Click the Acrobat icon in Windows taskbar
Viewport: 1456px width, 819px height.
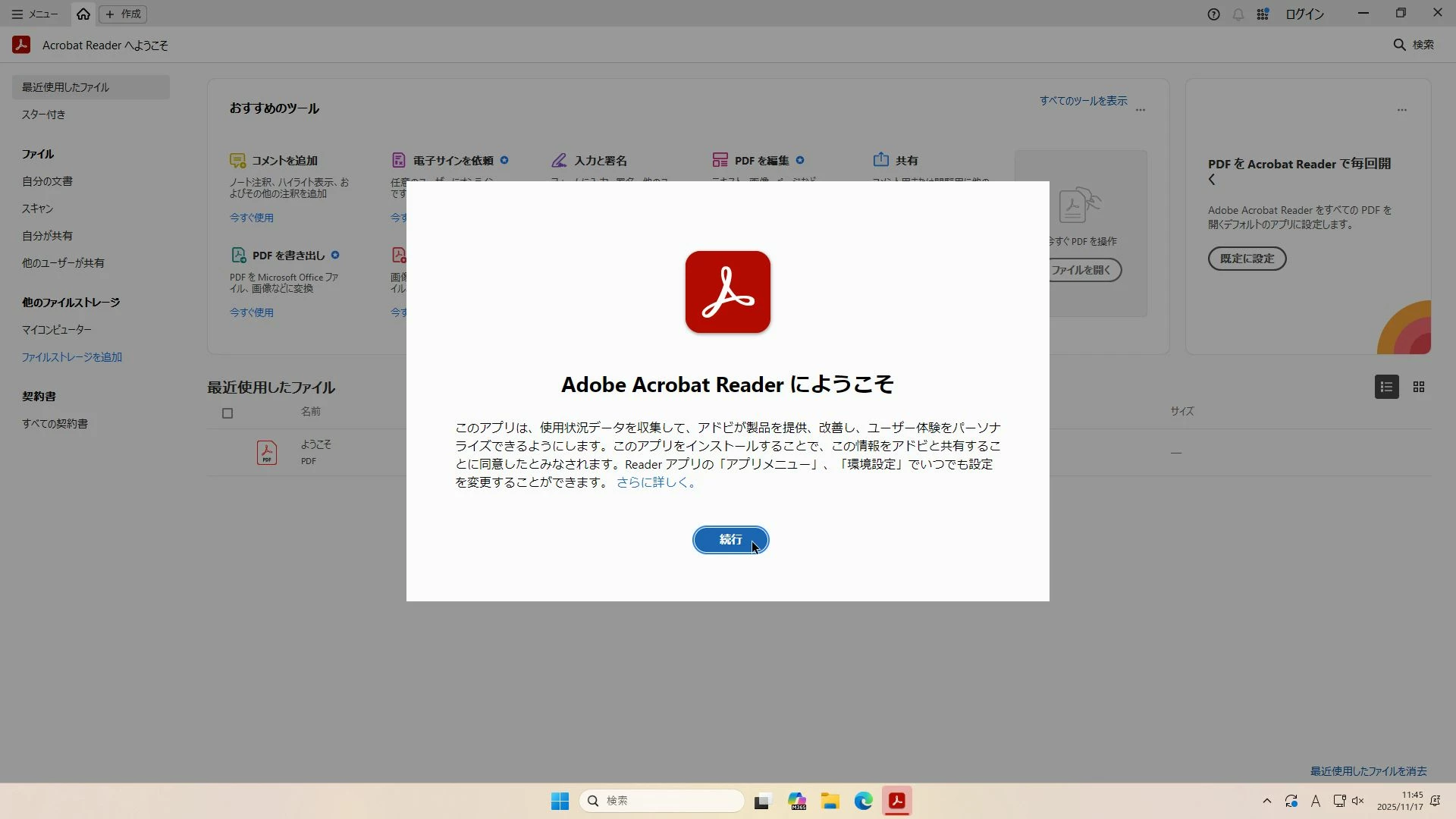[x=896, y=801]
